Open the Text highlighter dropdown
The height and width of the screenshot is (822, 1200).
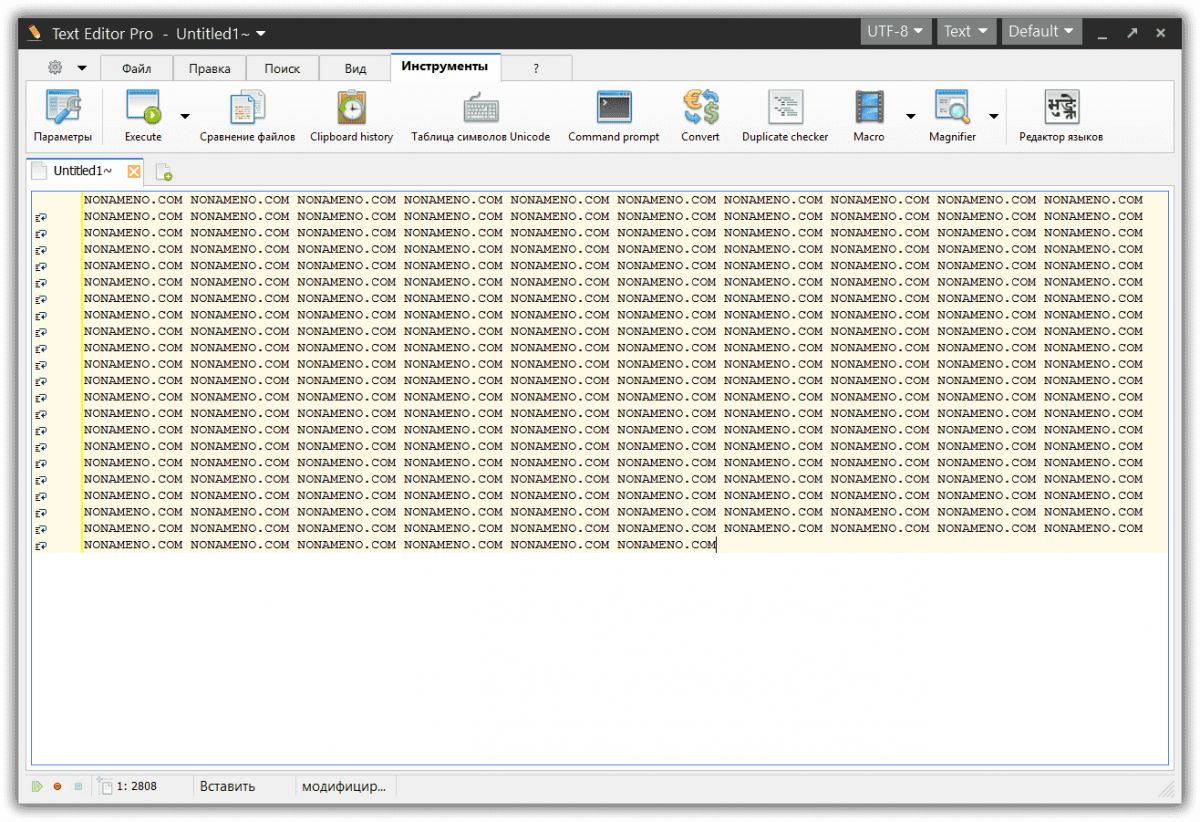pos(965,32)
